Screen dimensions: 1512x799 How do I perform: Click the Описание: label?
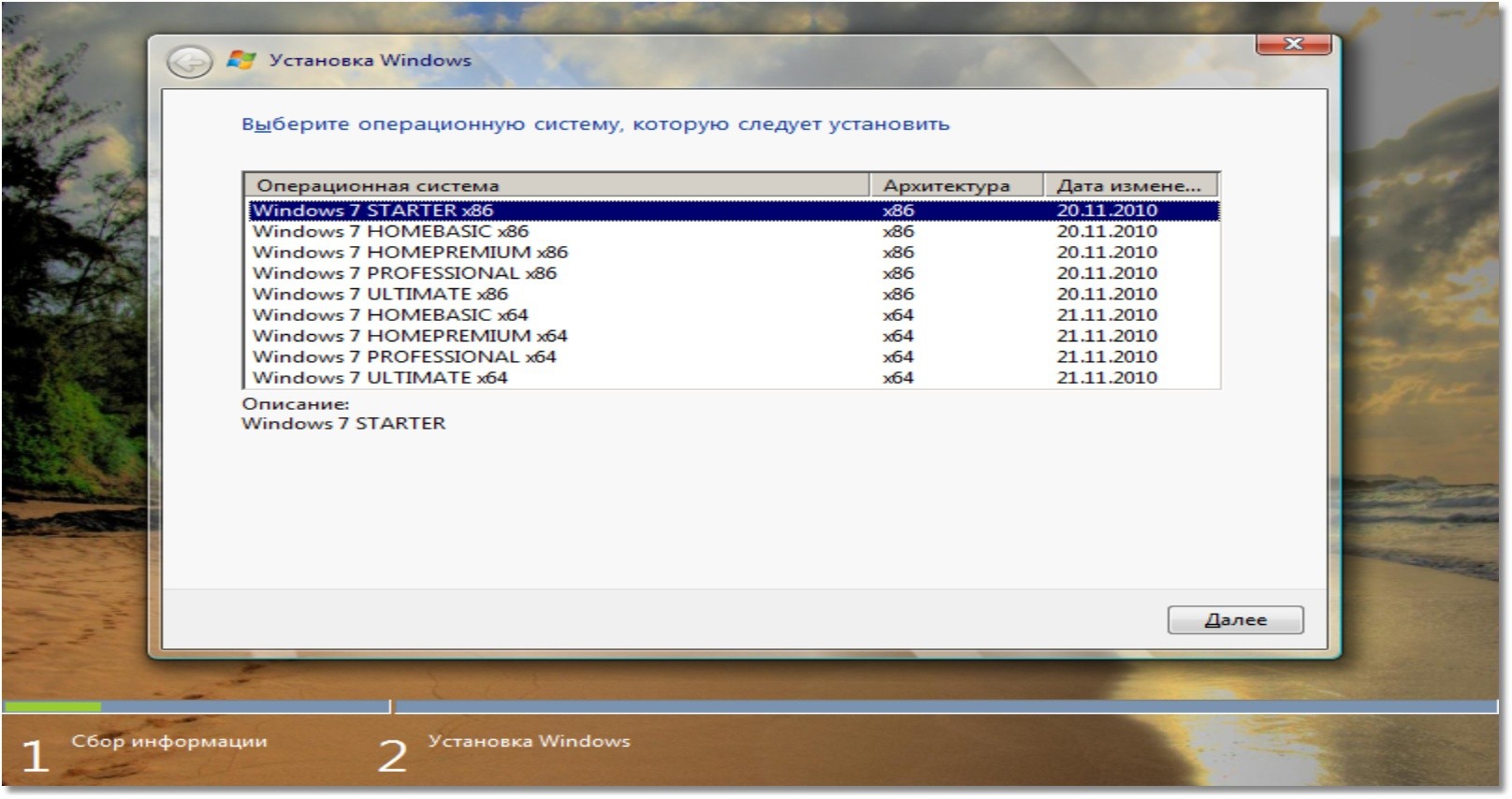[x=296, y=403]
